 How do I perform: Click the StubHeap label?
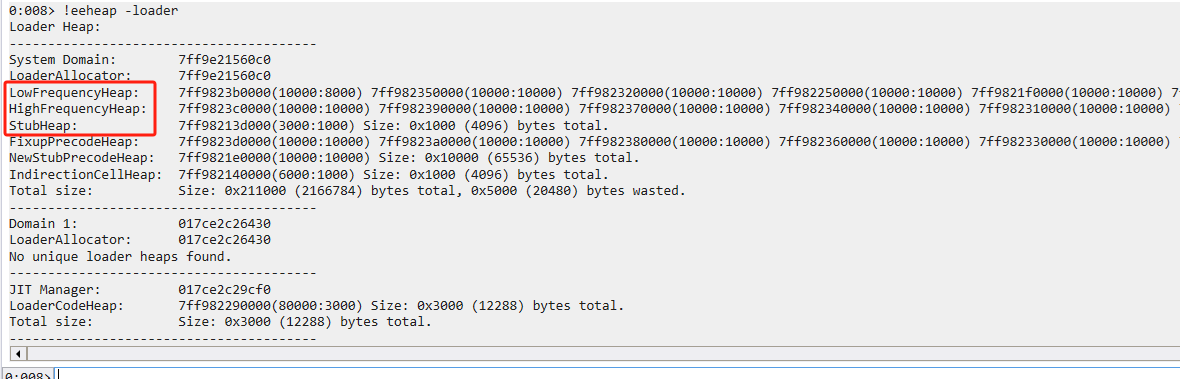click(x=44, y=126)
